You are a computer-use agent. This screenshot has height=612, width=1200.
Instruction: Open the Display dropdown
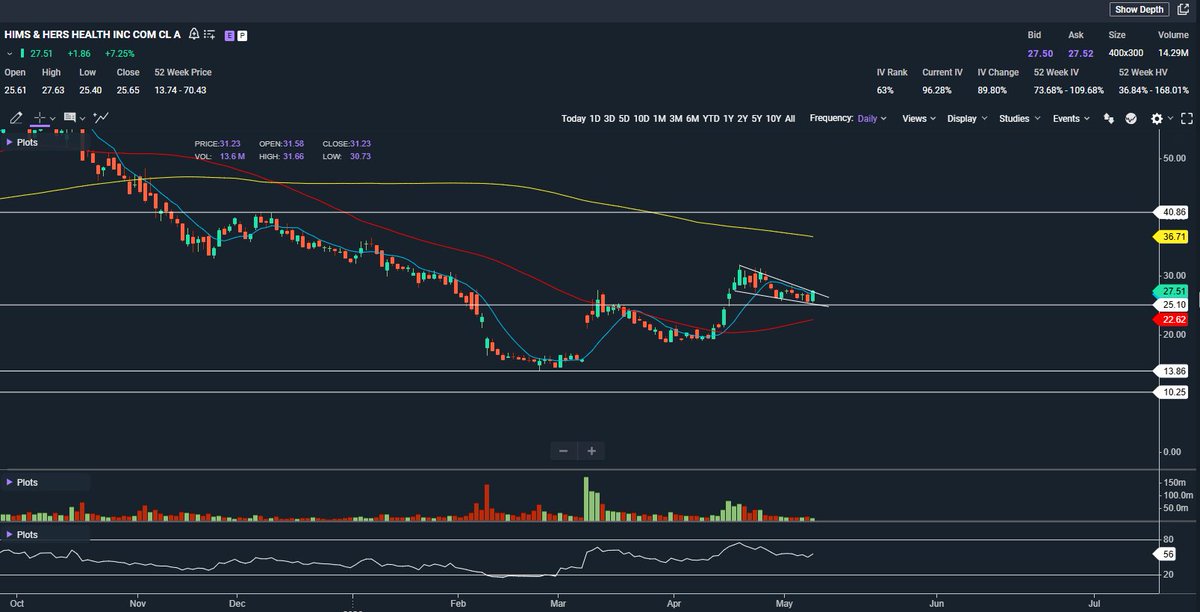[x=967, y=118]
